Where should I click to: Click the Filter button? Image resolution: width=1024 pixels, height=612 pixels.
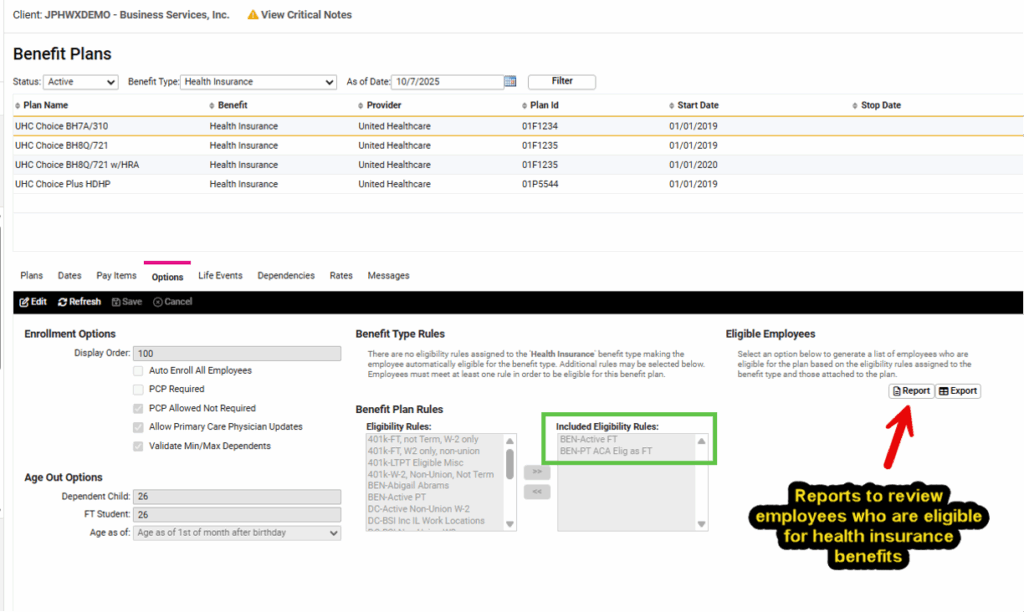click(x=561, y=82)
